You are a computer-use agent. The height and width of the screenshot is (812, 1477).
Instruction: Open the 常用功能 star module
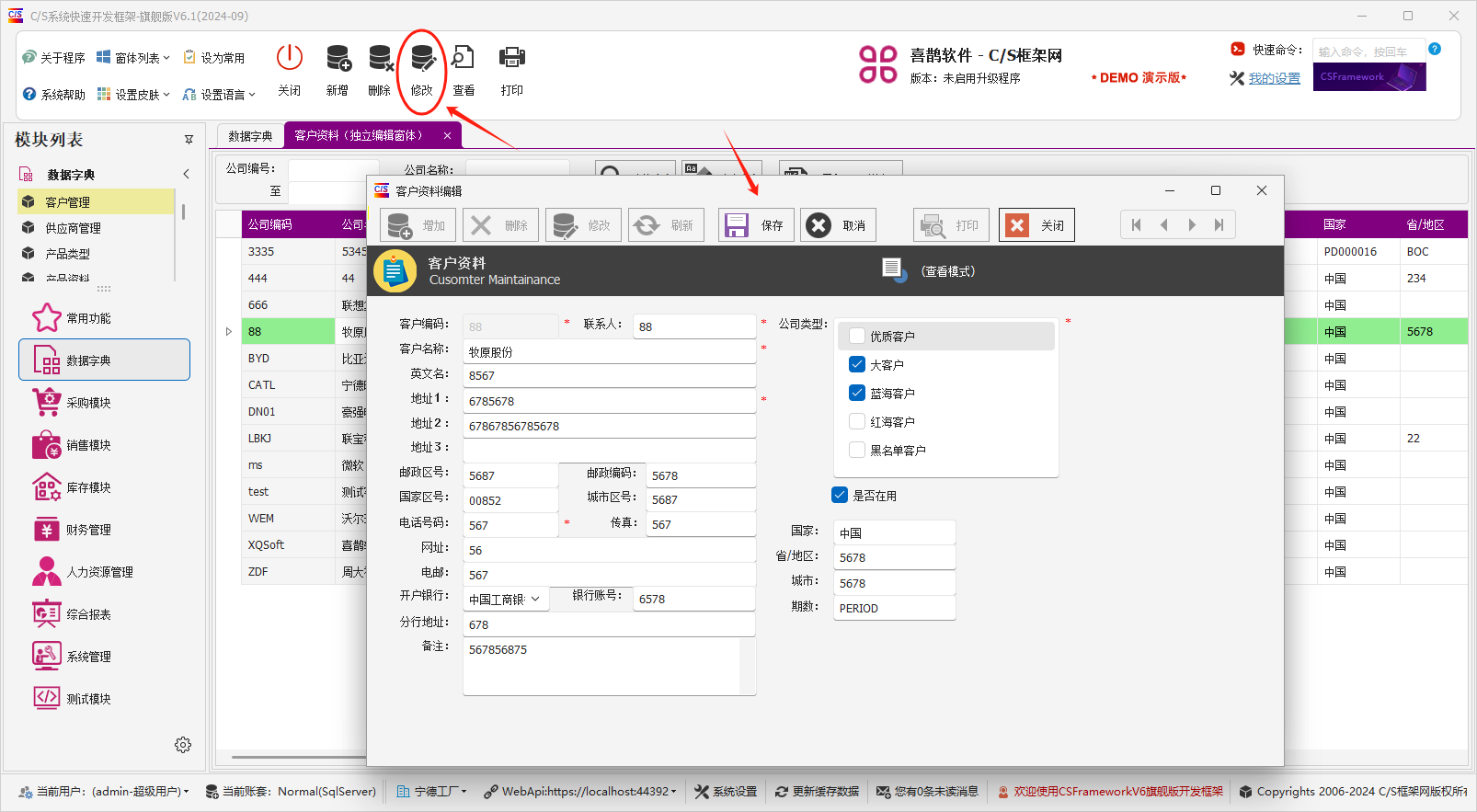(104, 318)
